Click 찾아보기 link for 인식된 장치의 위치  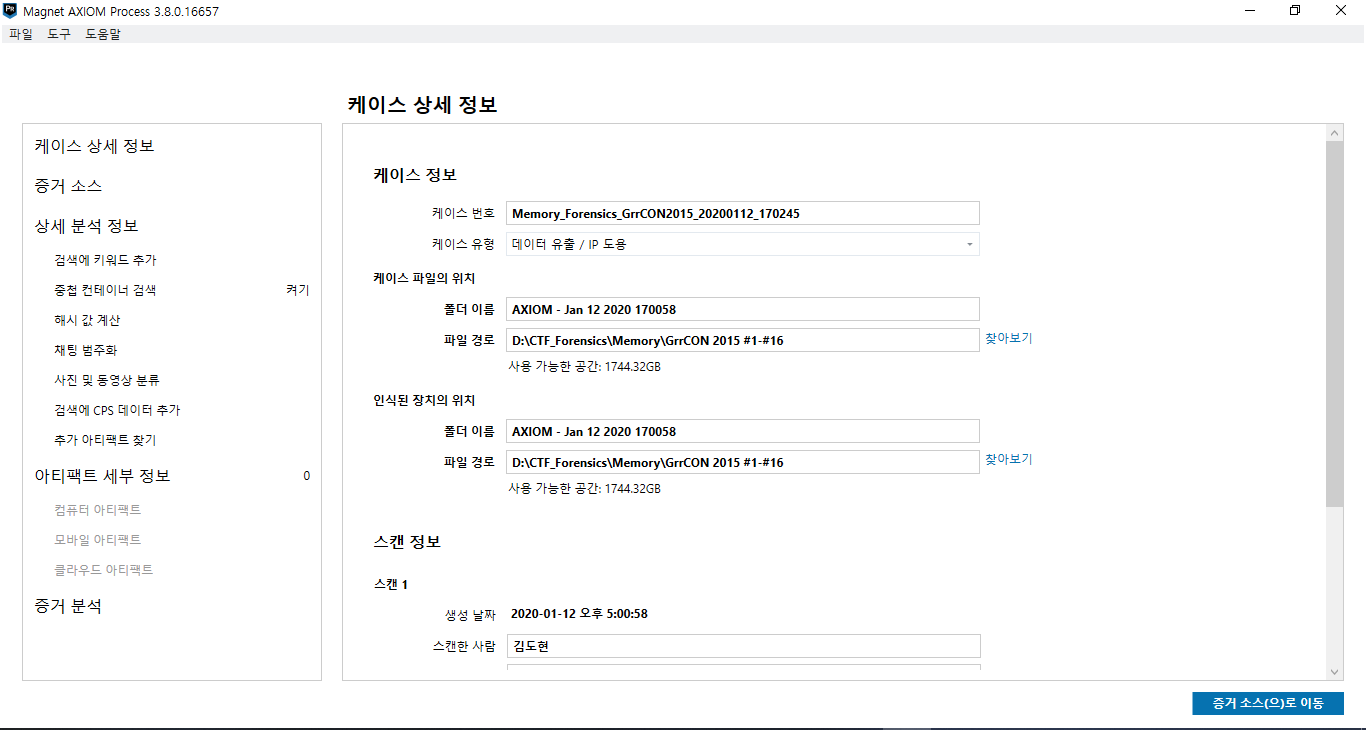pos(1009,459)
